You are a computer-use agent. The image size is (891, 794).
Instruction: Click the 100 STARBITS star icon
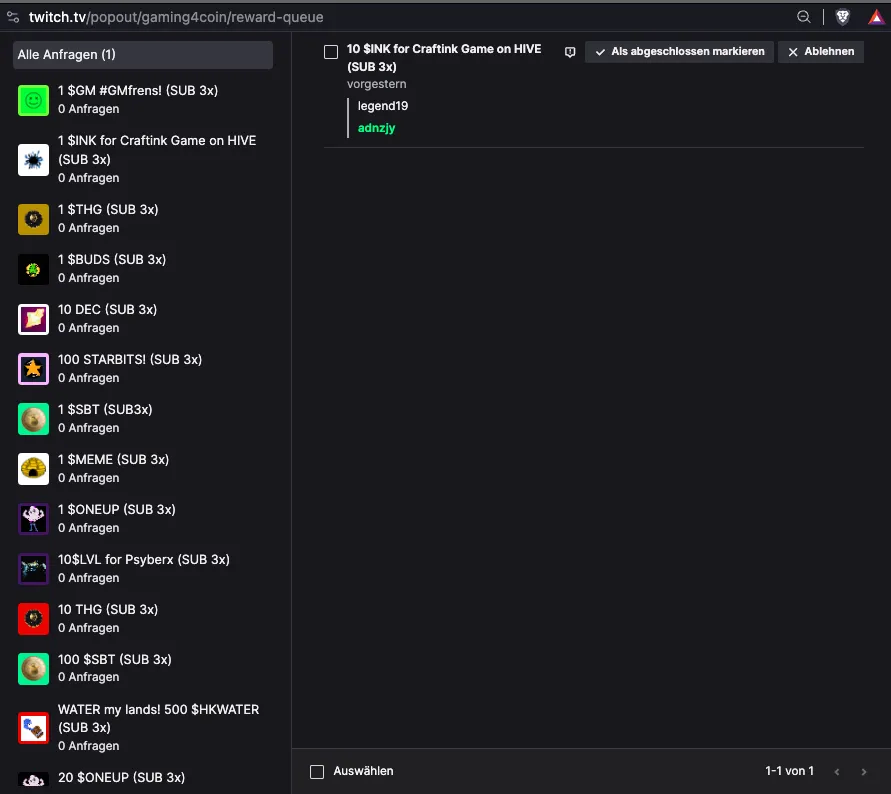(33, 369)
